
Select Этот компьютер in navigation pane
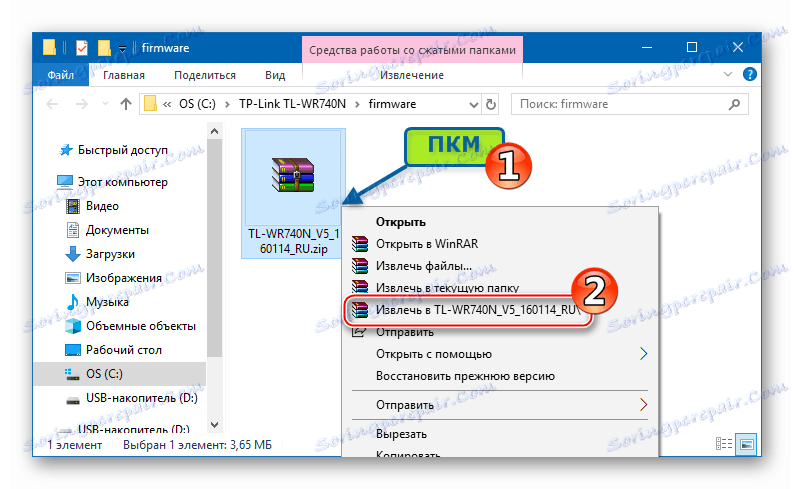tap(122, 182)
